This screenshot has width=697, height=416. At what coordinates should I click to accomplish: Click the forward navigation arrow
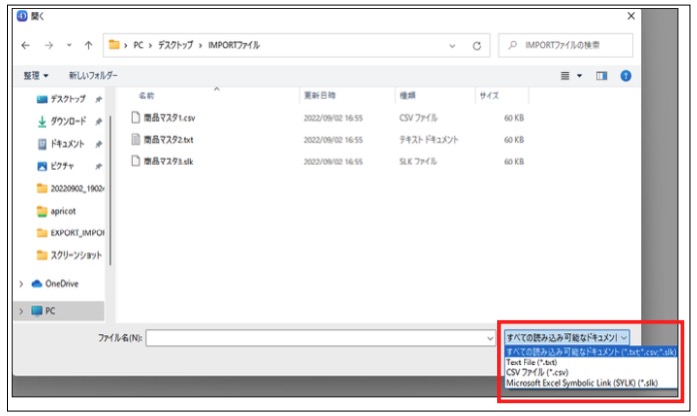[46, 46]
